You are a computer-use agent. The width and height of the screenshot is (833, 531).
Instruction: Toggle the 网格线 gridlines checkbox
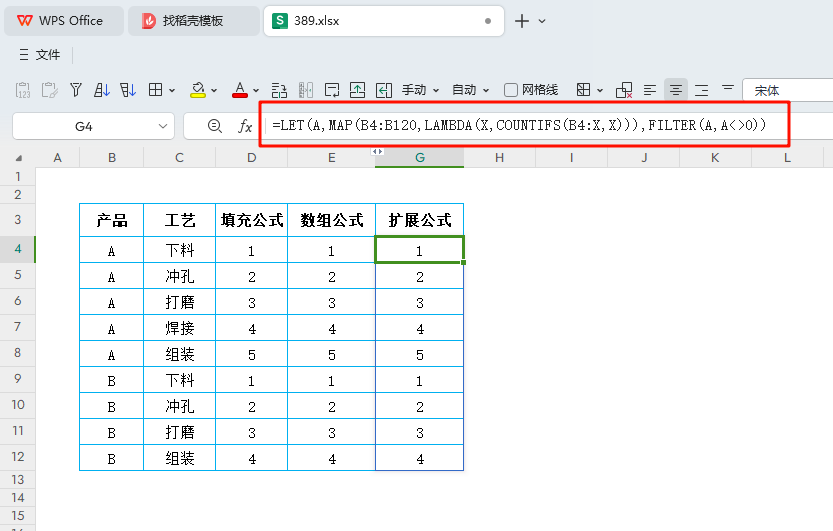511,90
